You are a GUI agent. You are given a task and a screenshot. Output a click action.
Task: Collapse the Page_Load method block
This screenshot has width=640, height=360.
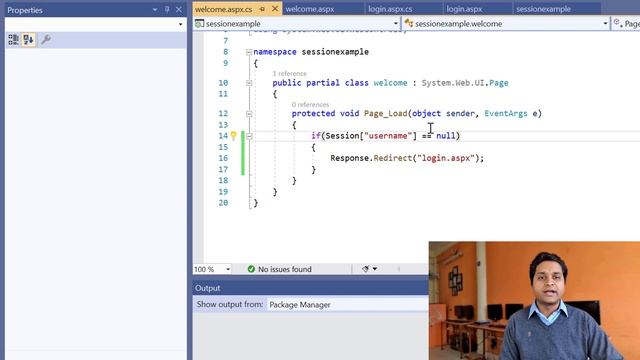tap(249, 113)
